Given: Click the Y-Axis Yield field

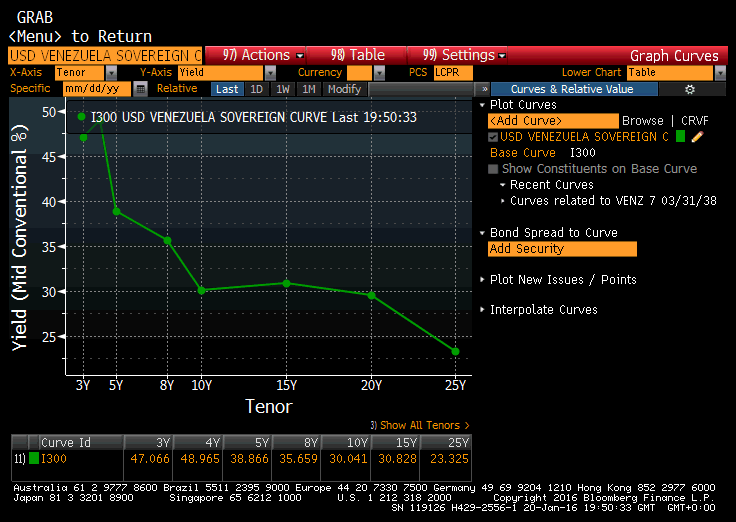Looking at the screenshot, I should (221, 73).
